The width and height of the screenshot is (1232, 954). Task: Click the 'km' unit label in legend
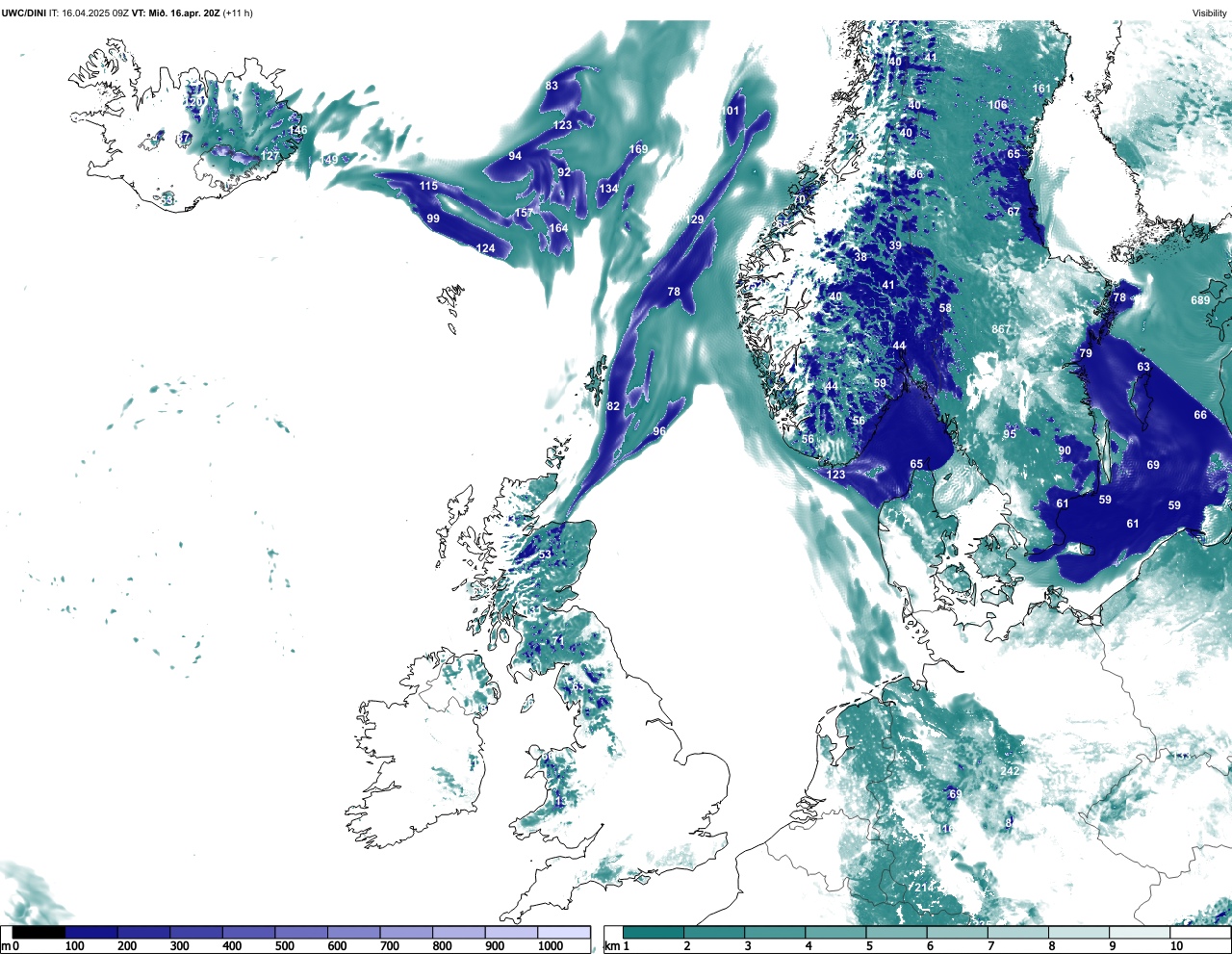(611, 946)
